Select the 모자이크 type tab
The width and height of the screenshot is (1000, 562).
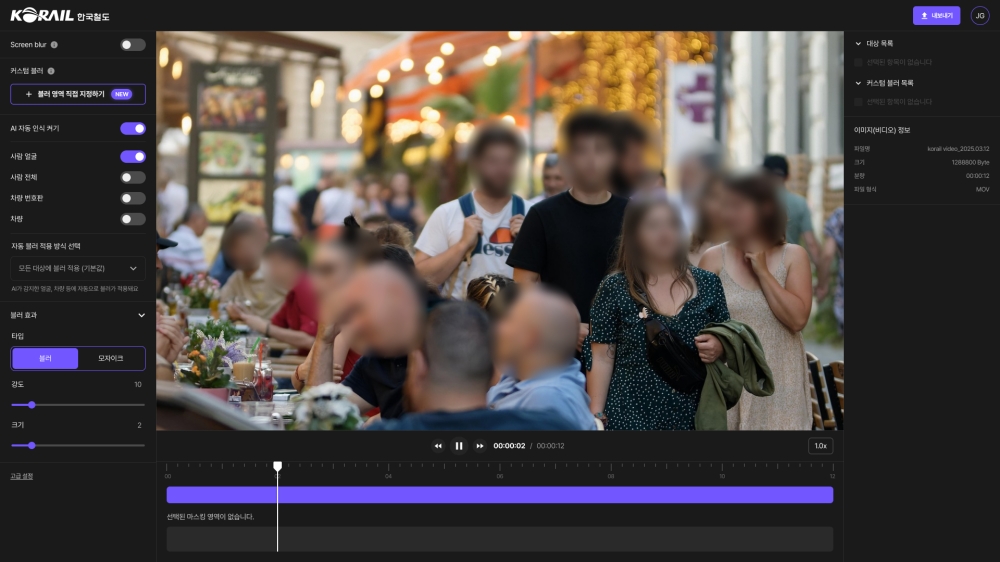(x=111, y=358)
